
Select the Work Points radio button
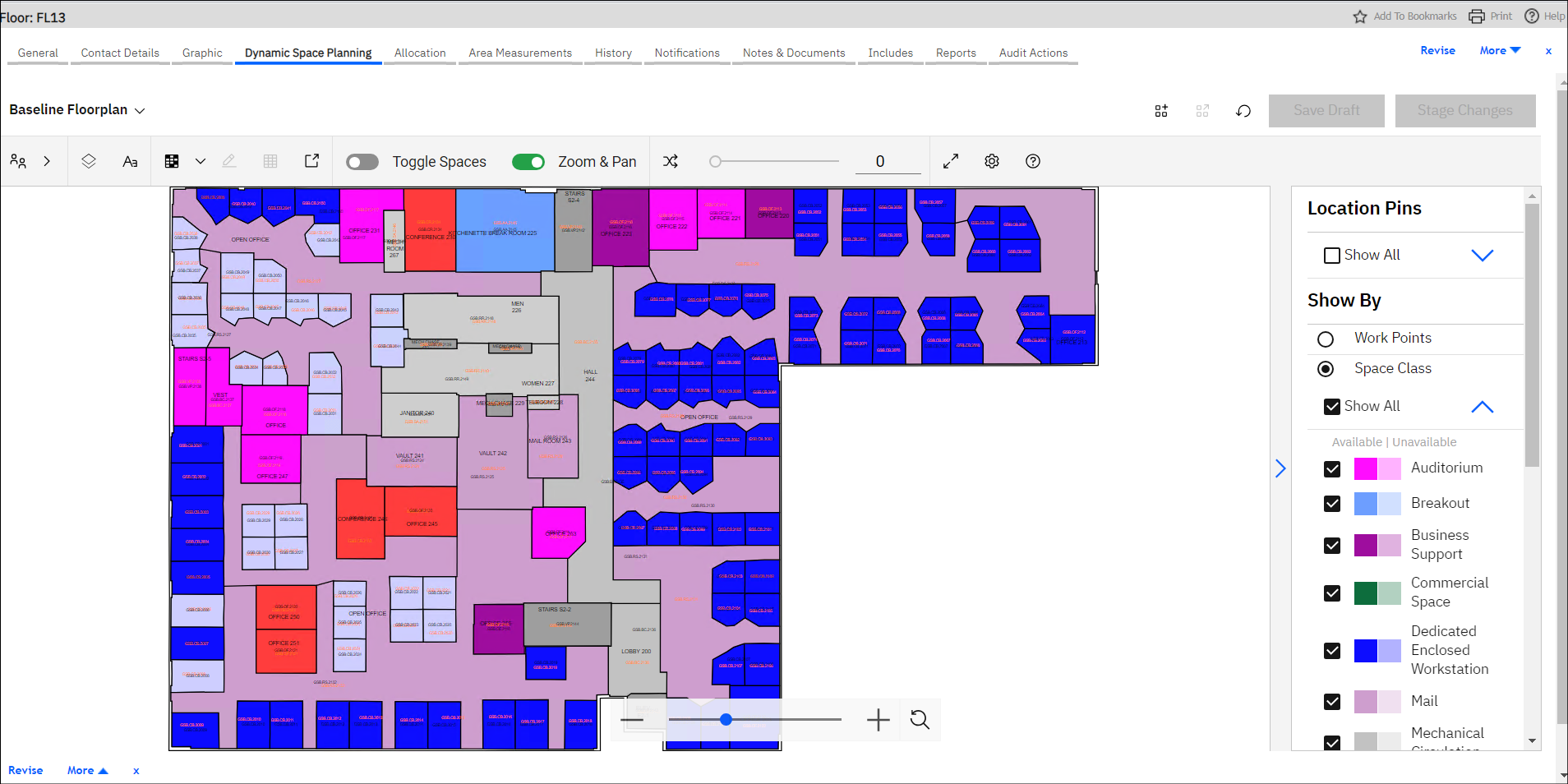pyautogui.click(x=1325, y=338)
